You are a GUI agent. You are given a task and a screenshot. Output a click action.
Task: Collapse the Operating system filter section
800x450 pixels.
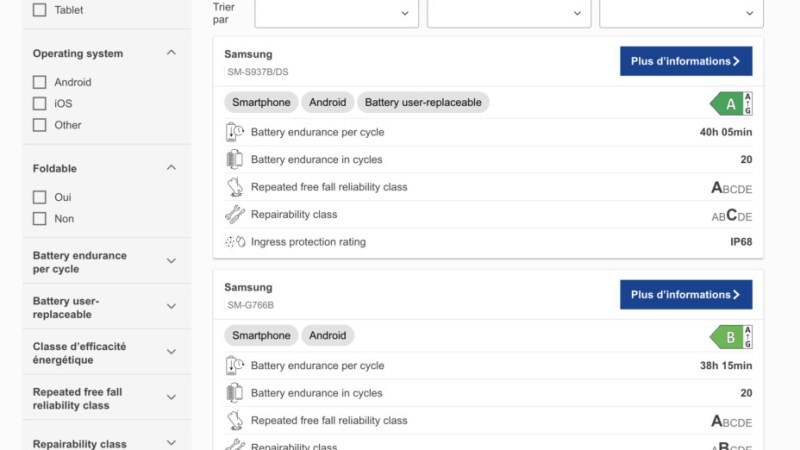pos(171,53)
